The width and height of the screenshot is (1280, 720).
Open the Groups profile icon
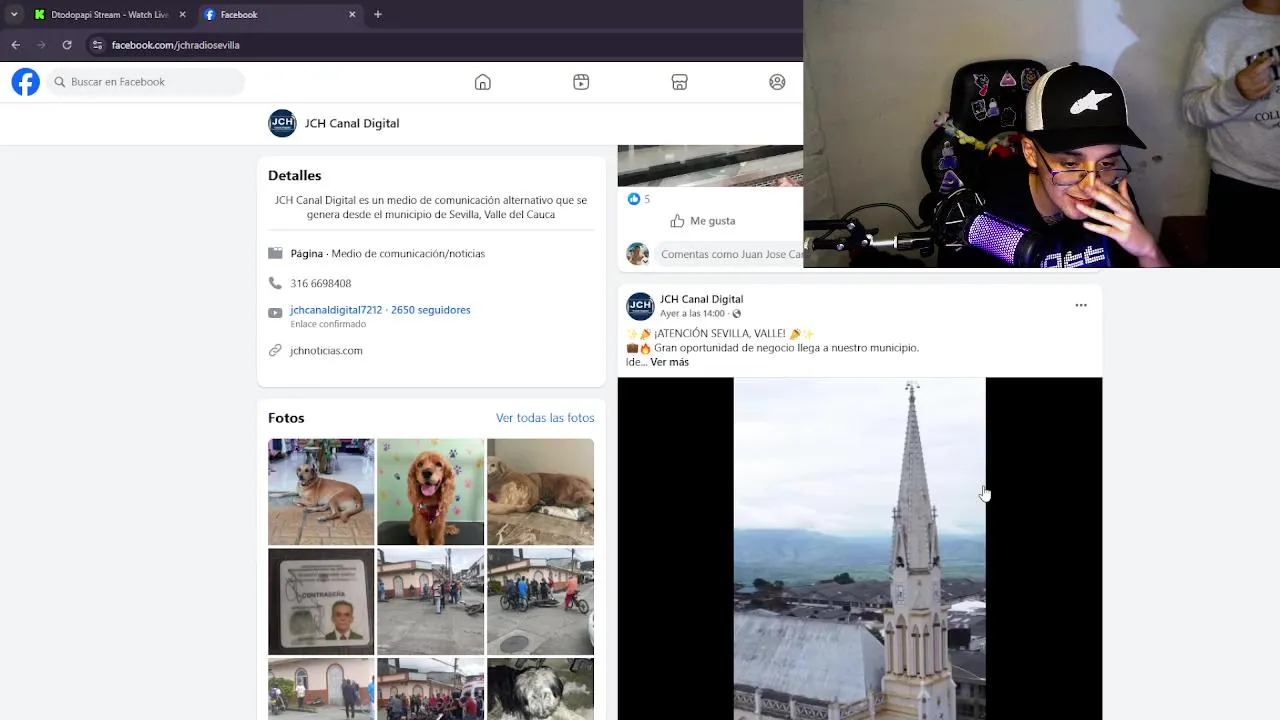pos(777,82)
